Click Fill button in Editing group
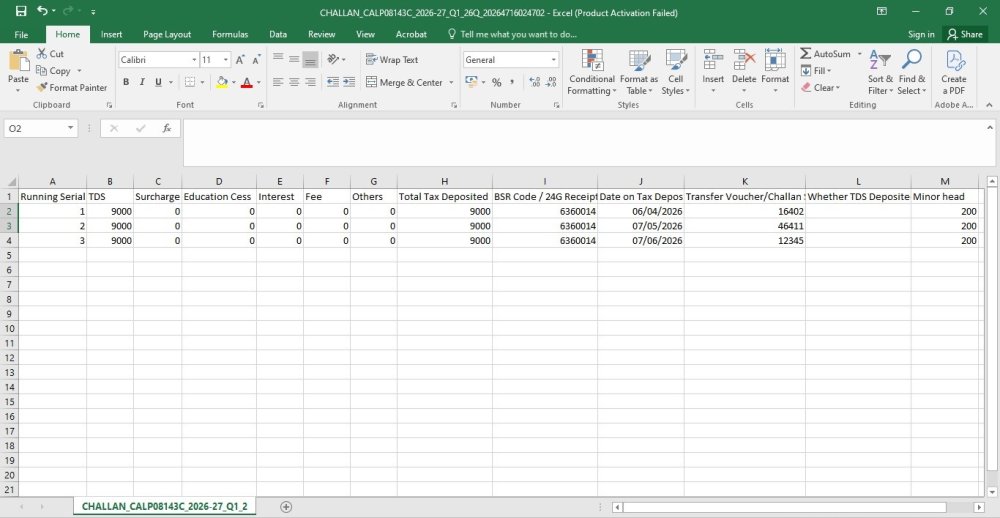The width and height of the screenshot is (1000, 518). [816, 71]
